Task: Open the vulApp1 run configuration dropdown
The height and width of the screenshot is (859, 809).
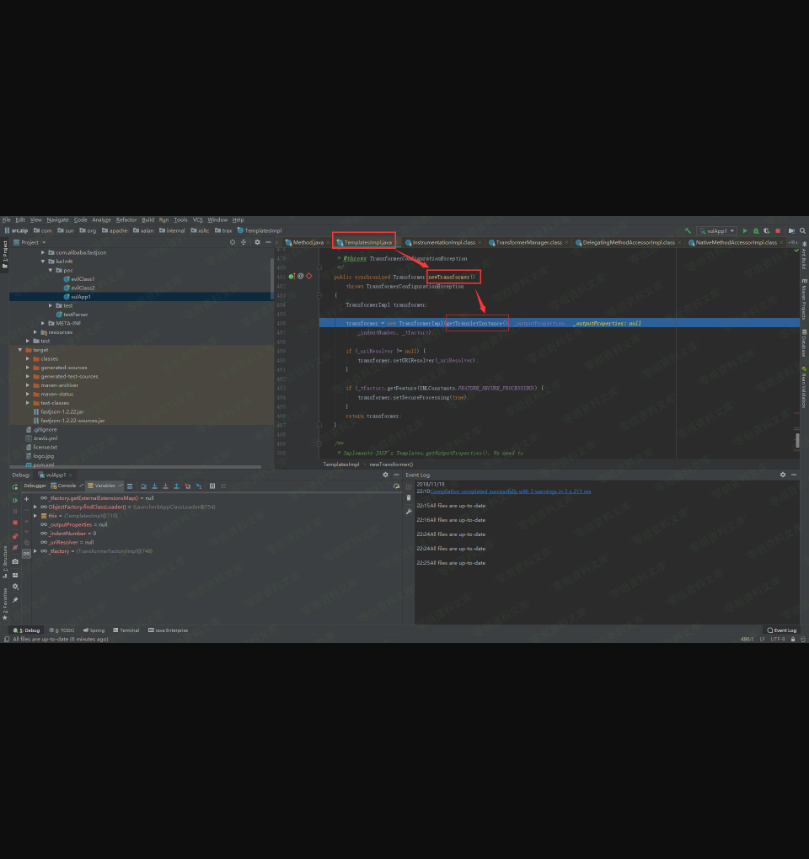Action: click(717, 230)
